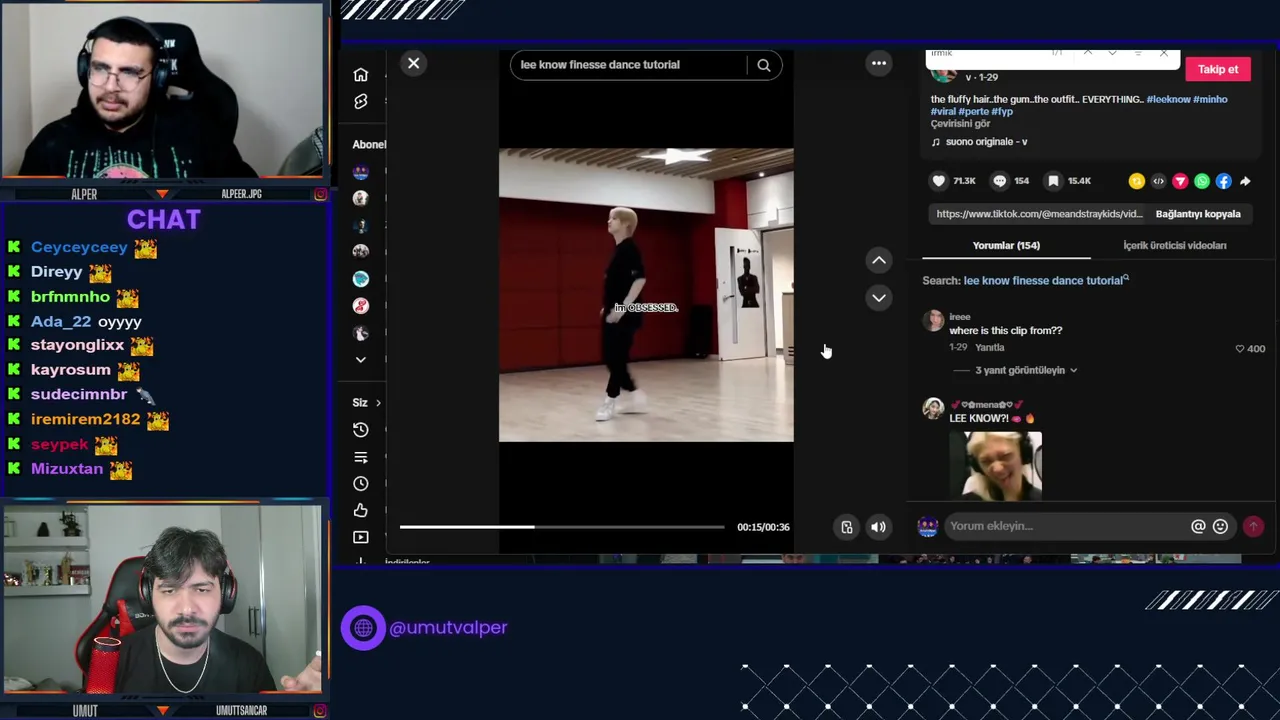Screen dimensions: 1280x720
Task: Open emoji picker smiley icon
Action: pos(1220,526)
